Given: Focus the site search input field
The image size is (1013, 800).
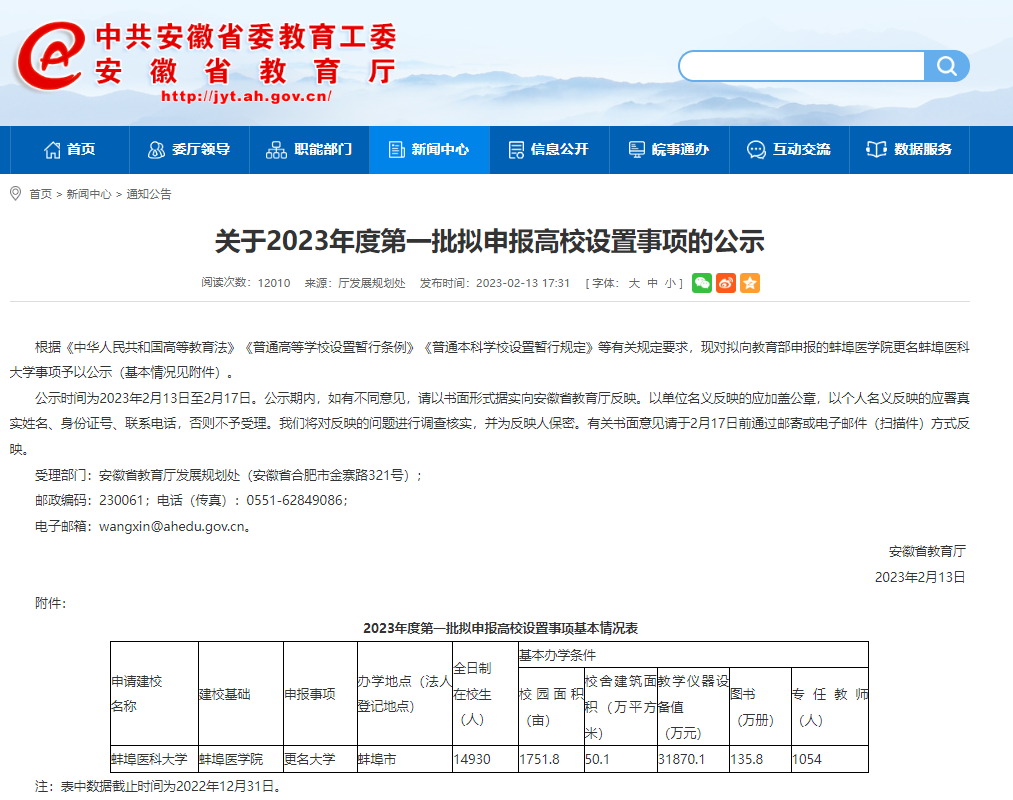Looking at the screenshot, I should tap(800, 66).
